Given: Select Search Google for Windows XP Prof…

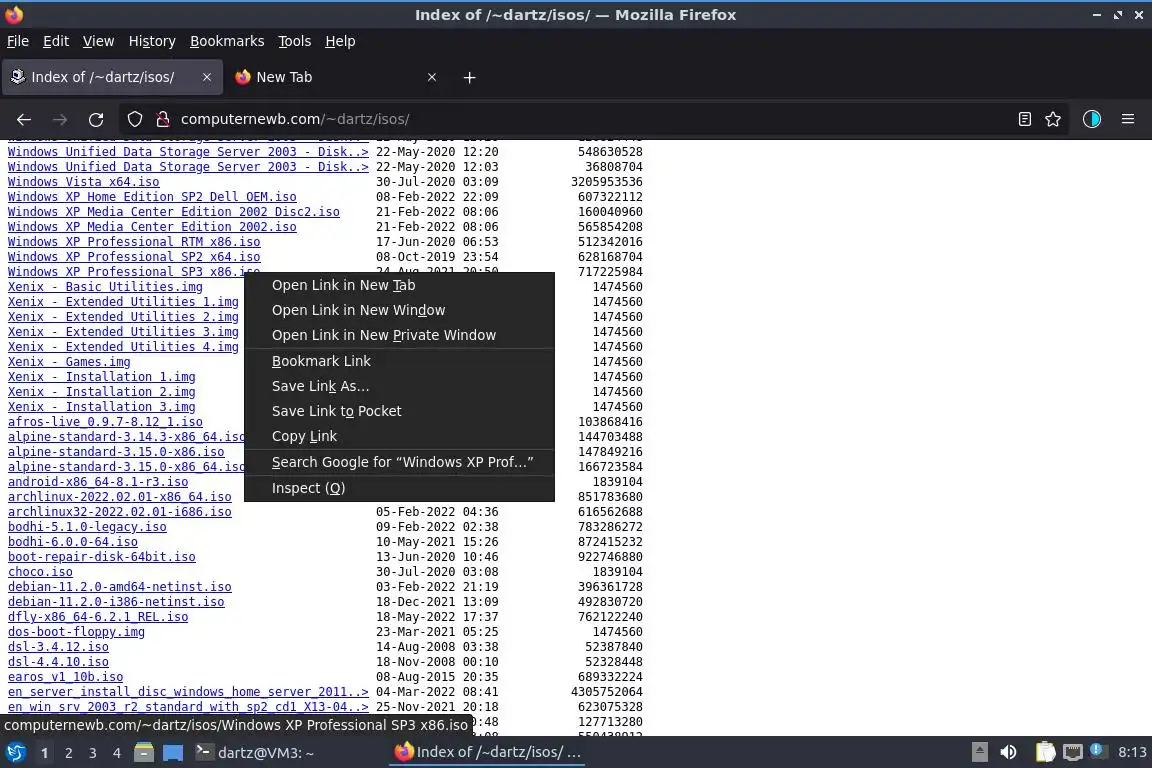Looking at the screenshot, I should pyautogui.click(x=399, y=462).
